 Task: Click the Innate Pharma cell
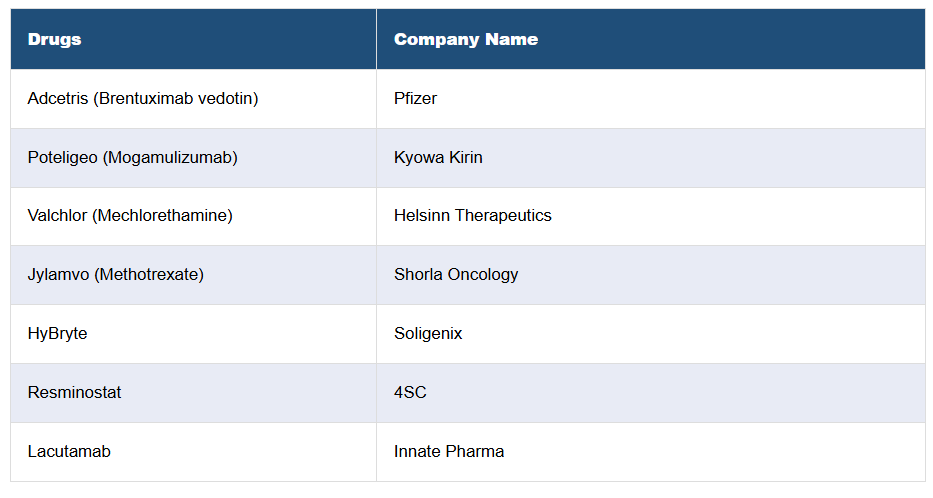tap(449, 452)
